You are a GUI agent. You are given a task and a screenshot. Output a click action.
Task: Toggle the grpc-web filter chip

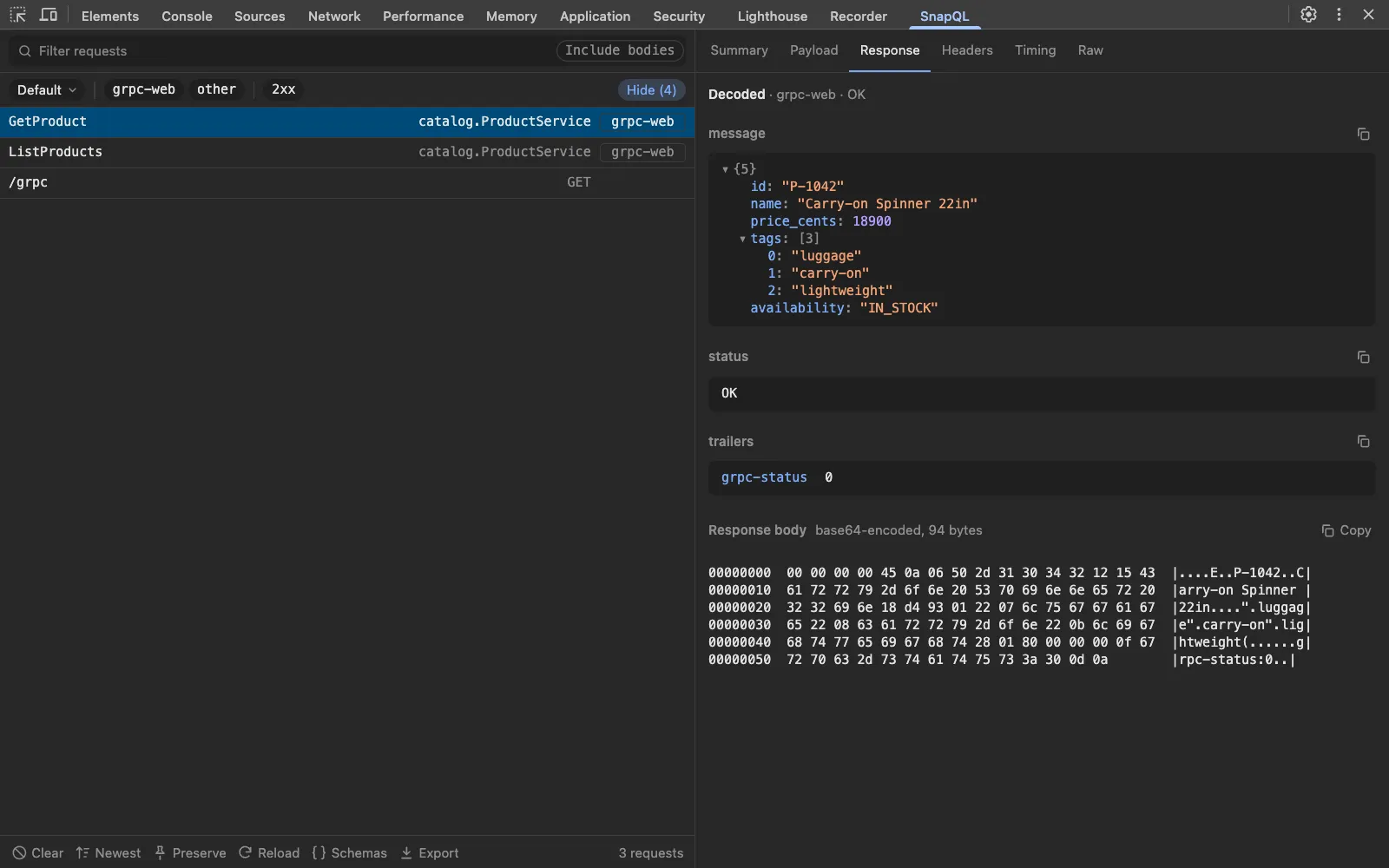click(143, 89)
